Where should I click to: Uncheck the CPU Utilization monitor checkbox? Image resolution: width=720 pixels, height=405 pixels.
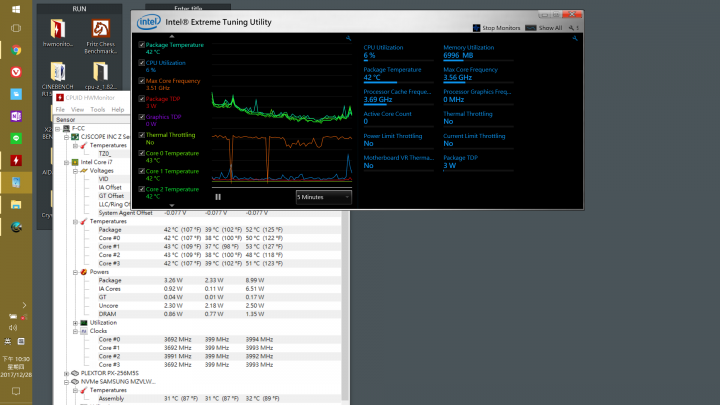(x=141, y=63)
